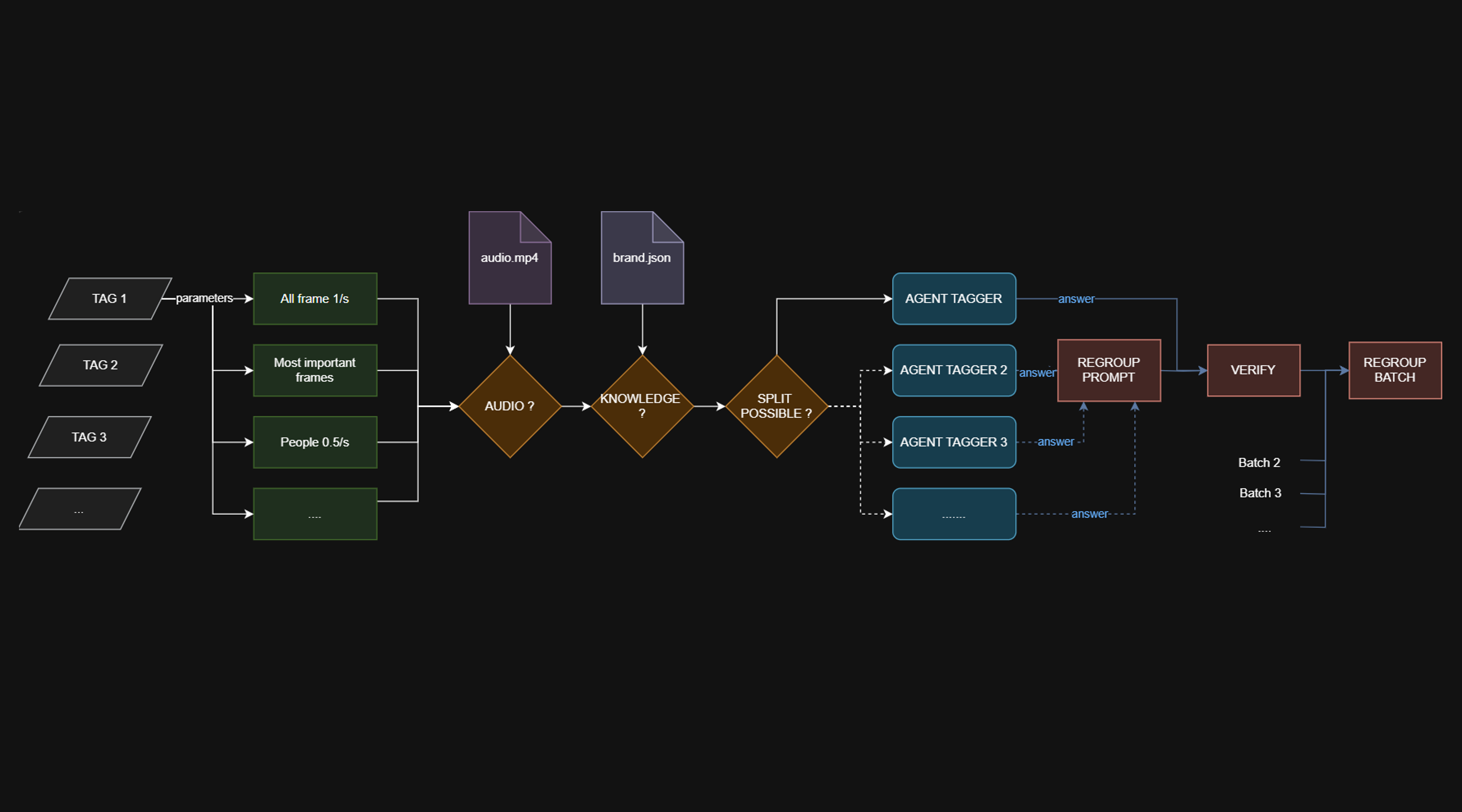Select the Most important frames box

(x=315, y=370)
